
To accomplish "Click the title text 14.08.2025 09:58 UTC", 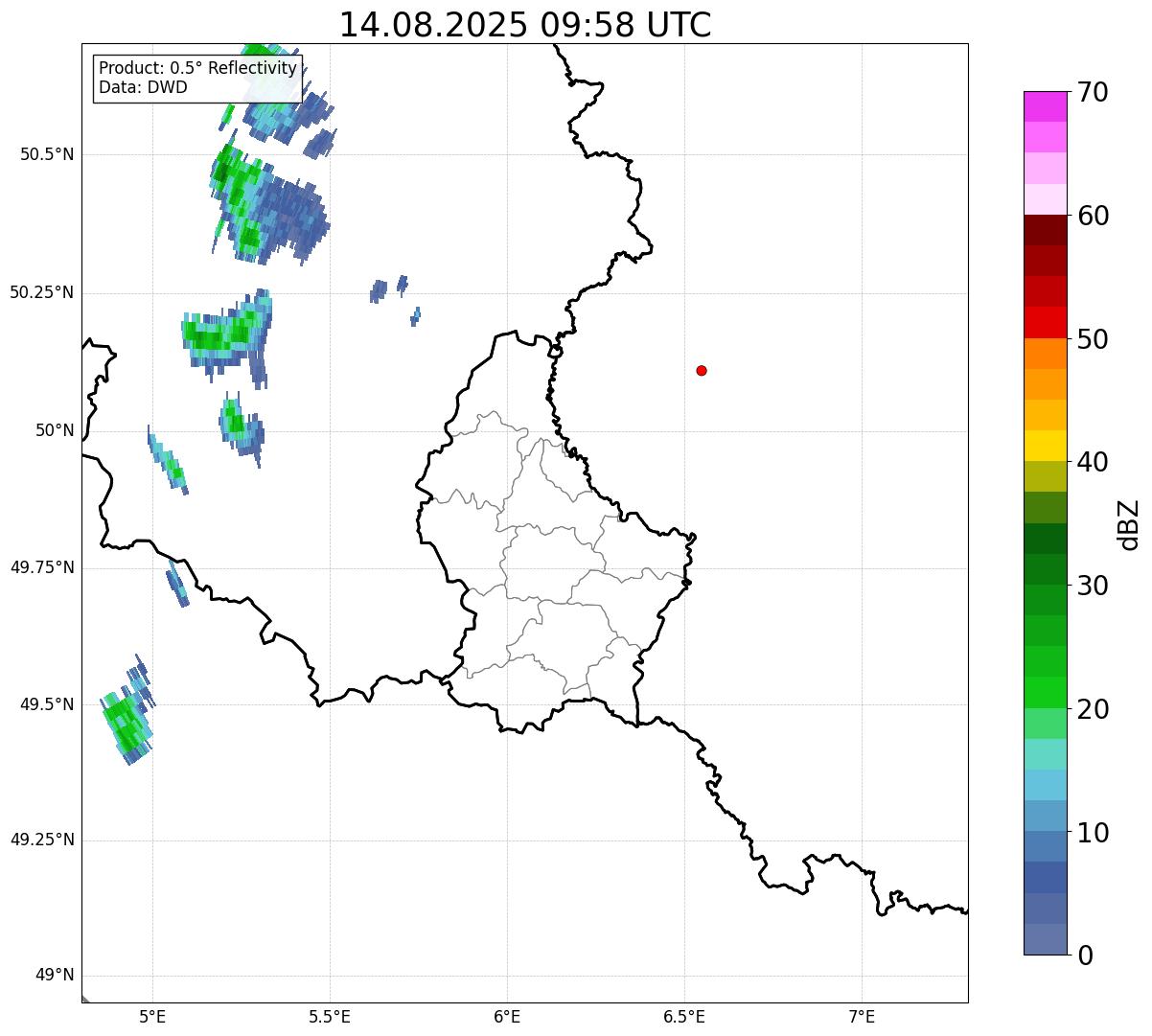I will pos(525,25).
